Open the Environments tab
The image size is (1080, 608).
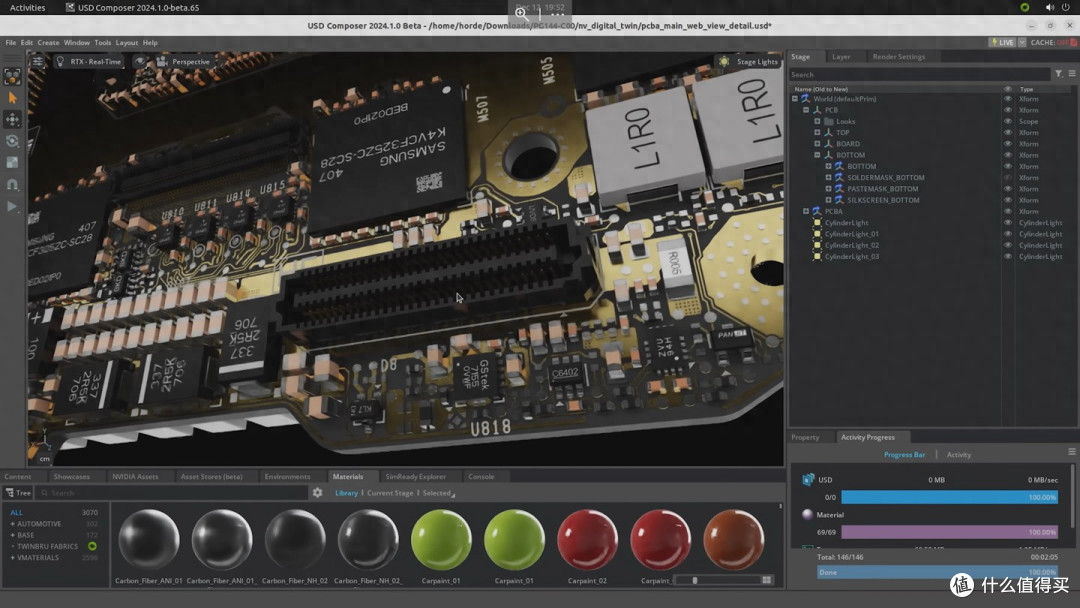pyautogui.click(x=287, y=476)
